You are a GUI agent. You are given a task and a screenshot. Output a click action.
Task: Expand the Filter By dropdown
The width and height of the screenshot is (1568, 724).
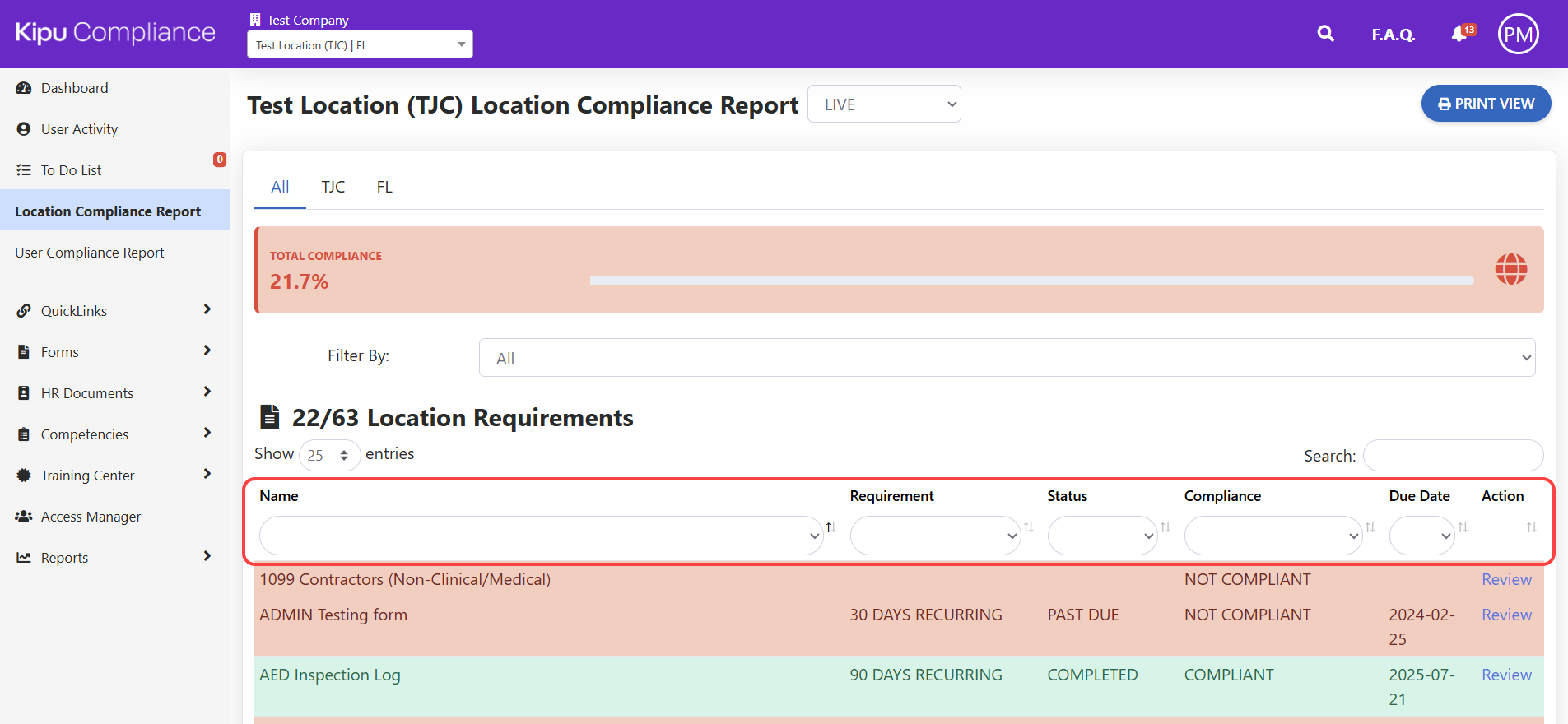1006,358
